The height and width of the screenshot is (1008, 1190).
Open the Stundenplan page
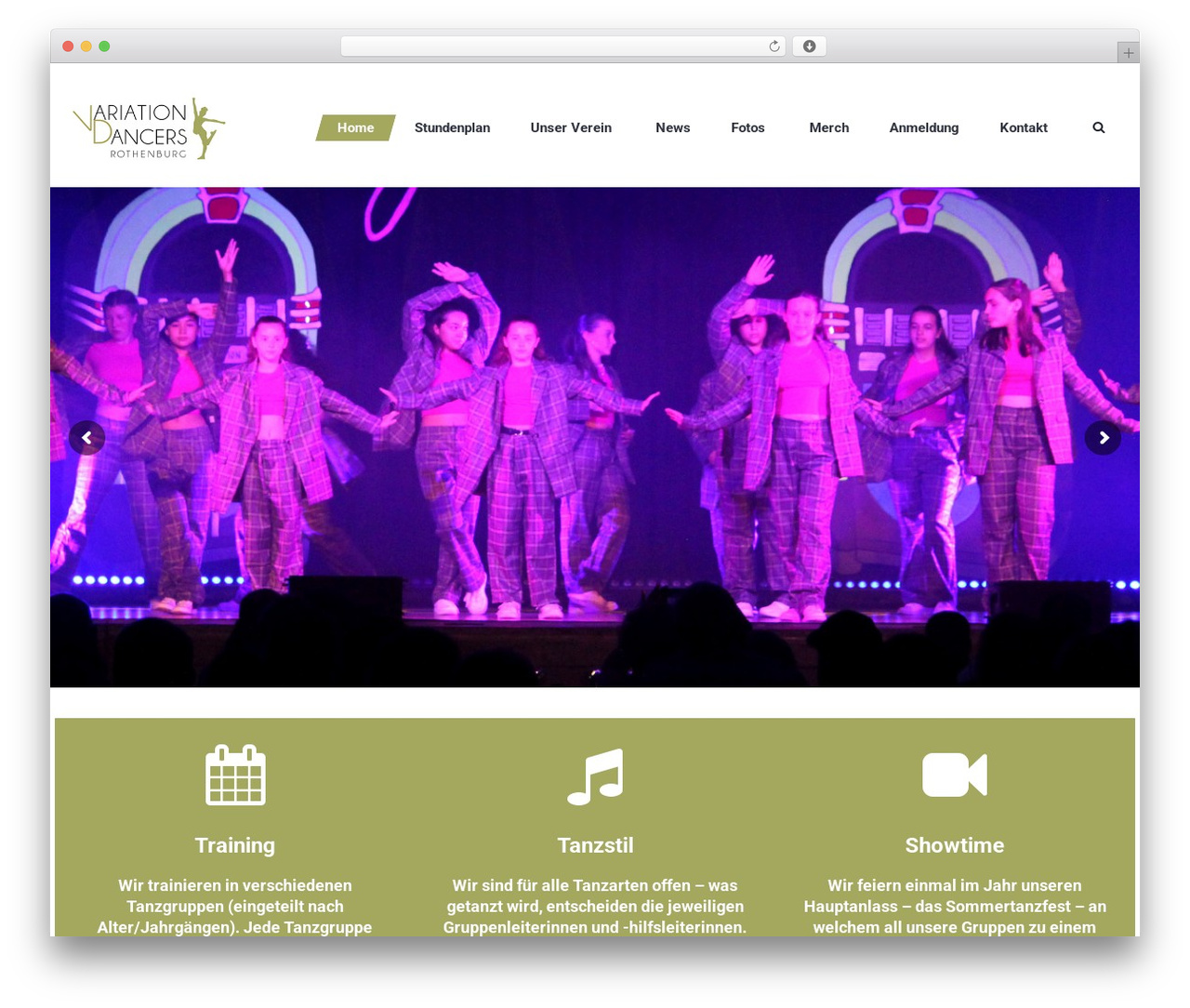point(452,127)
